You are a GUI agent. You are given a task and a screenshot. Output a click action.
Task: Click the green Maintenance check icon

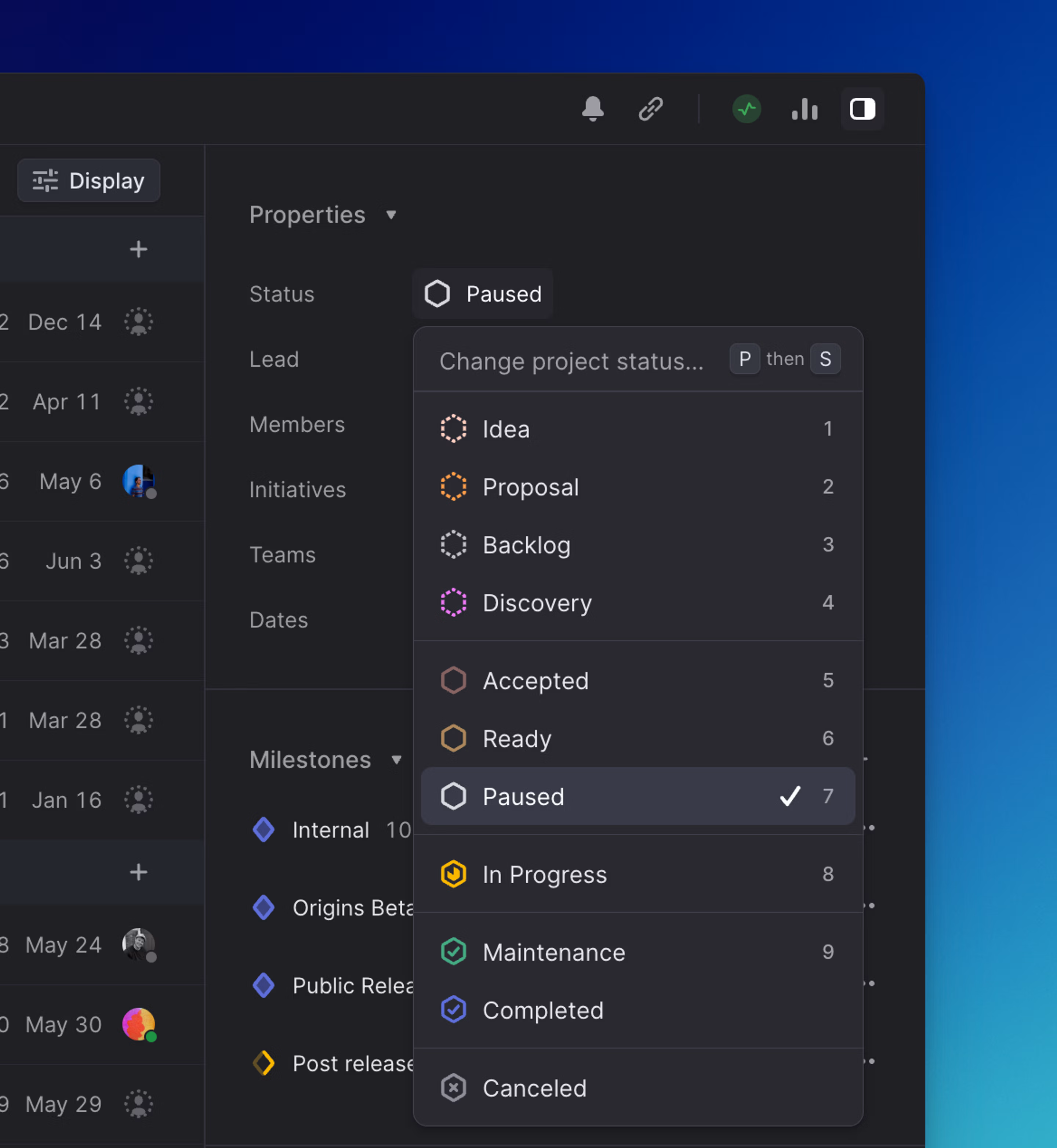pyautogui.click(x=453, y=952)
